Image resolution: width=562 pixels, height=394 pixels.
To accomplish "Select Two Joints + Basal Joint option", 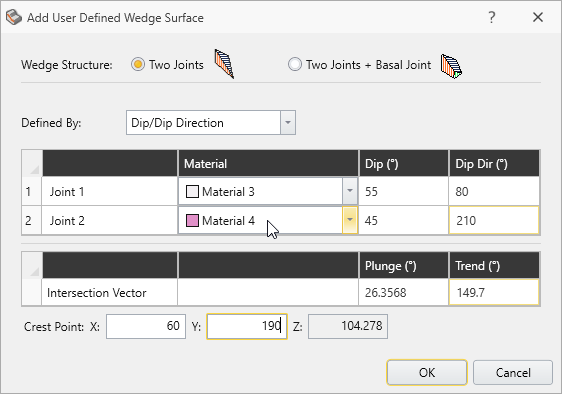I will 295,65.
